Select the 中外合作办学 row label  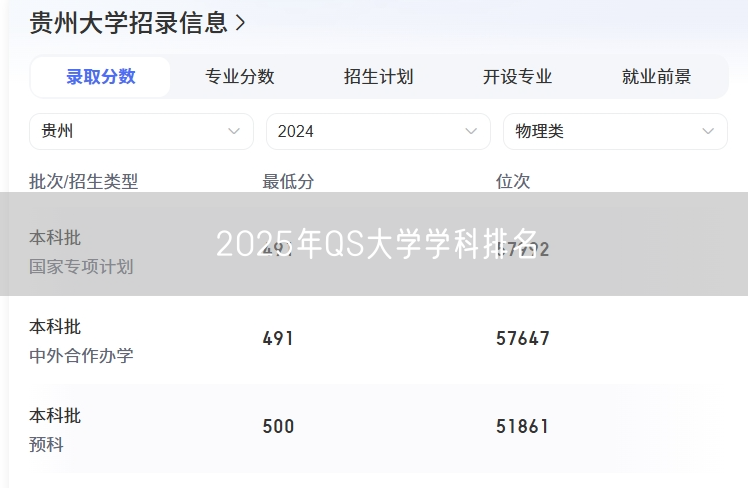pyautogui.click(x=81, y=355)
